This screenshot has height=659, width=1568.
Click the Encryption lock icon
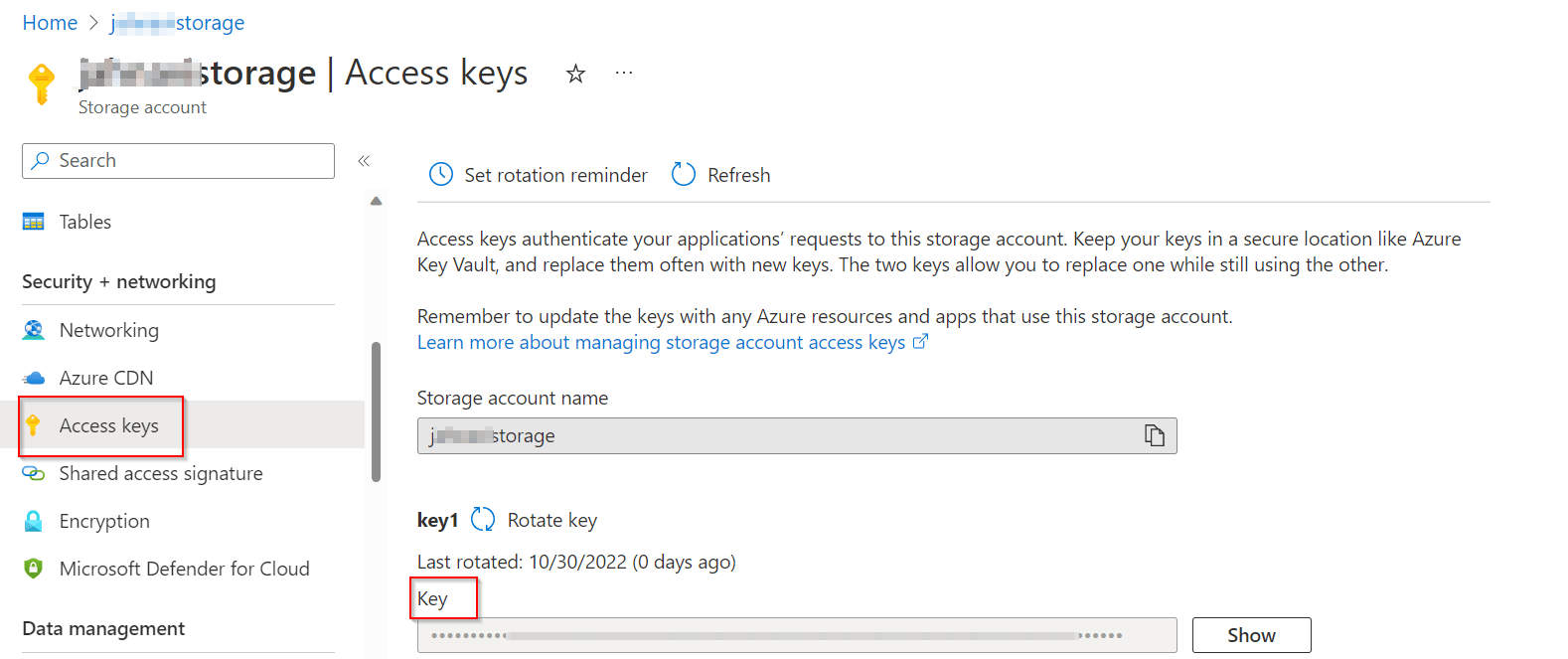[34, 521]
